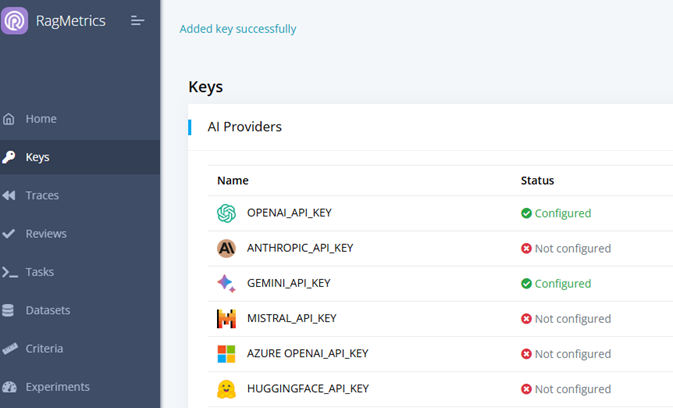Navigate to Tasks in sidebar
Image resolution: width=673 pixels, height=408 pixels.
(x=40, y=272)
